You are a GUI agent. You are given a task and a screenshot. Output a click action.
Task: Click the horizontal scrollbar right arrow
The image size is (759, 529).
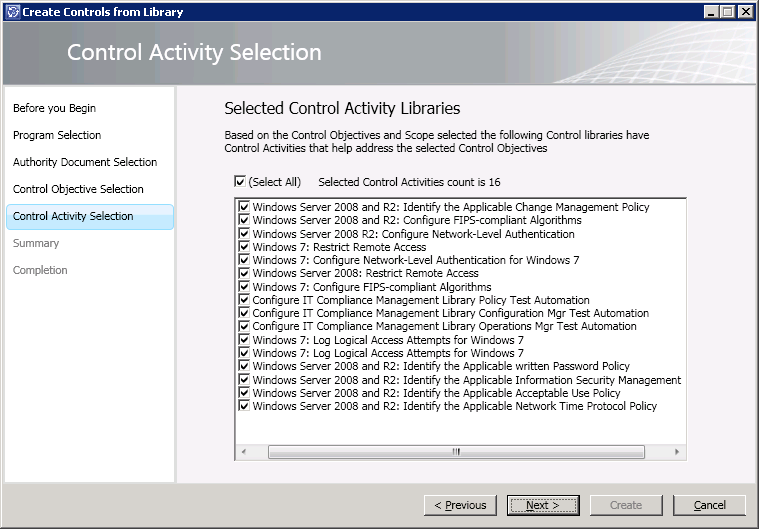click(677, 452)
